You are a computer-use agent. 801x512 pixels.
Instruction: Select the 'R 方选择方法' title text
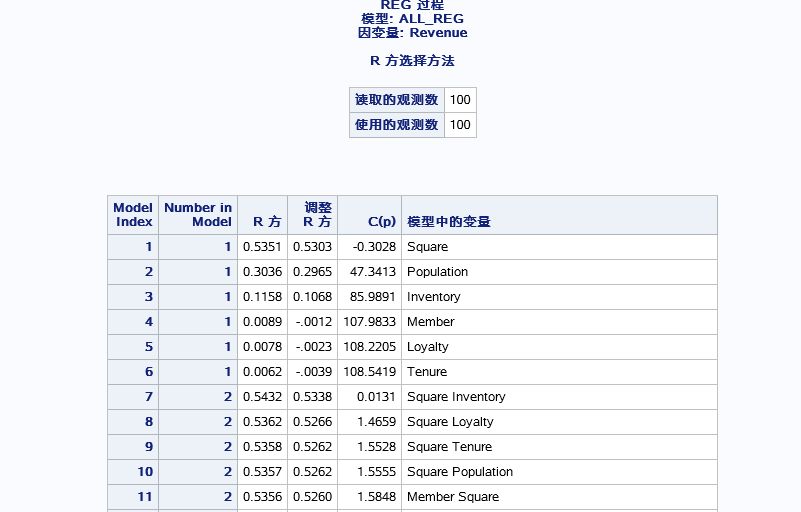coord(412,61)
